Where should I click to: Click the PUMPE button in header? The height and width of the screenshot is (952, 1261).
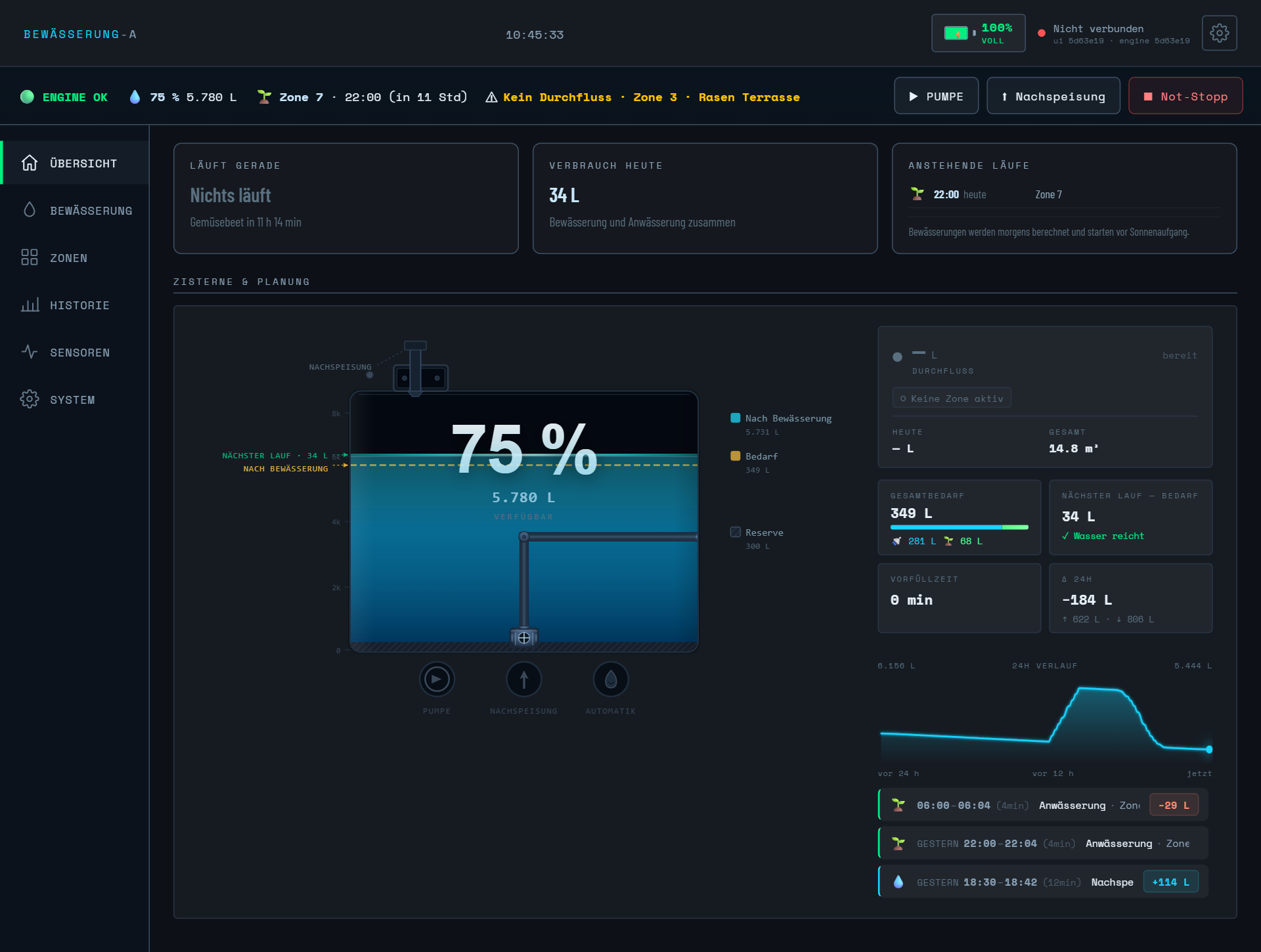click(936, 96)
